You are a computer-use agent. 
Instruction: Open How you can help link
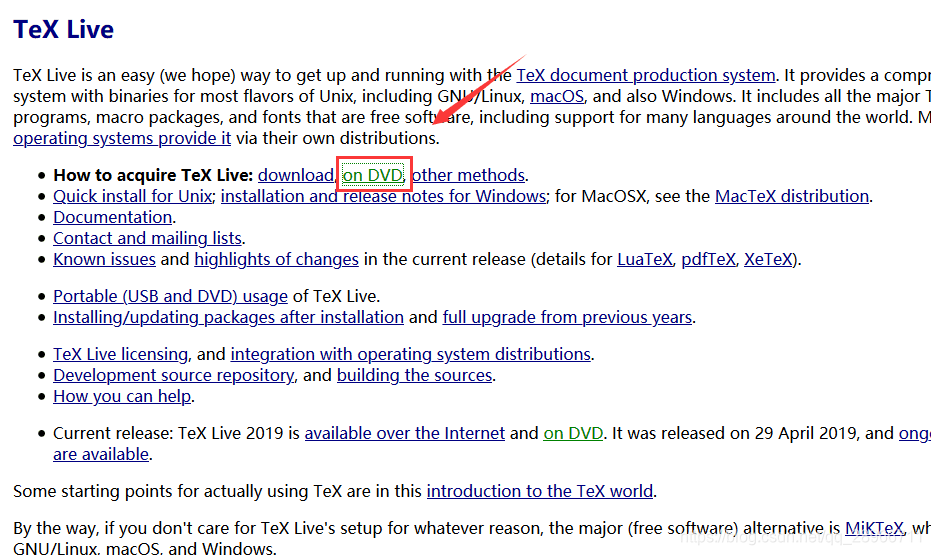122,396
